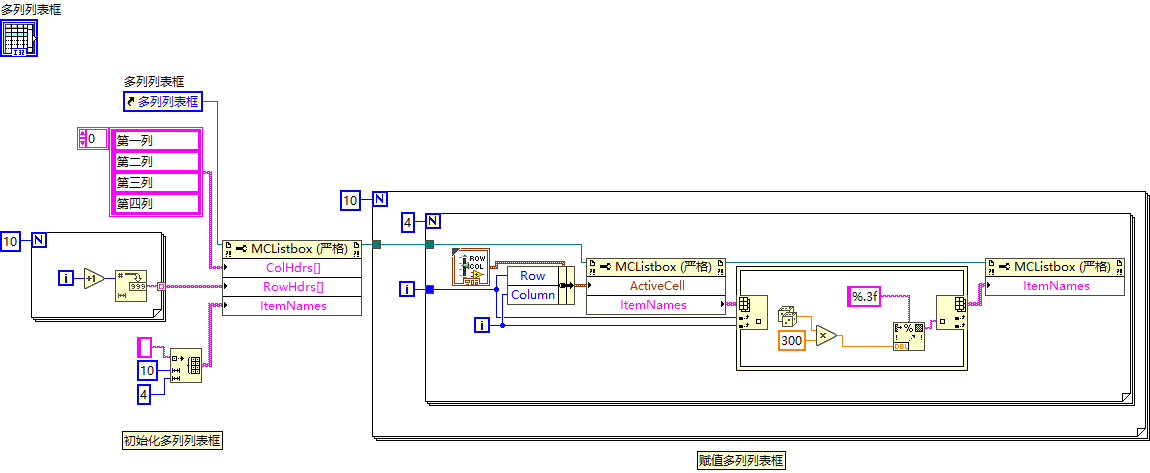Select the 10 constant wired to the small left loop

tap(11, 240)
